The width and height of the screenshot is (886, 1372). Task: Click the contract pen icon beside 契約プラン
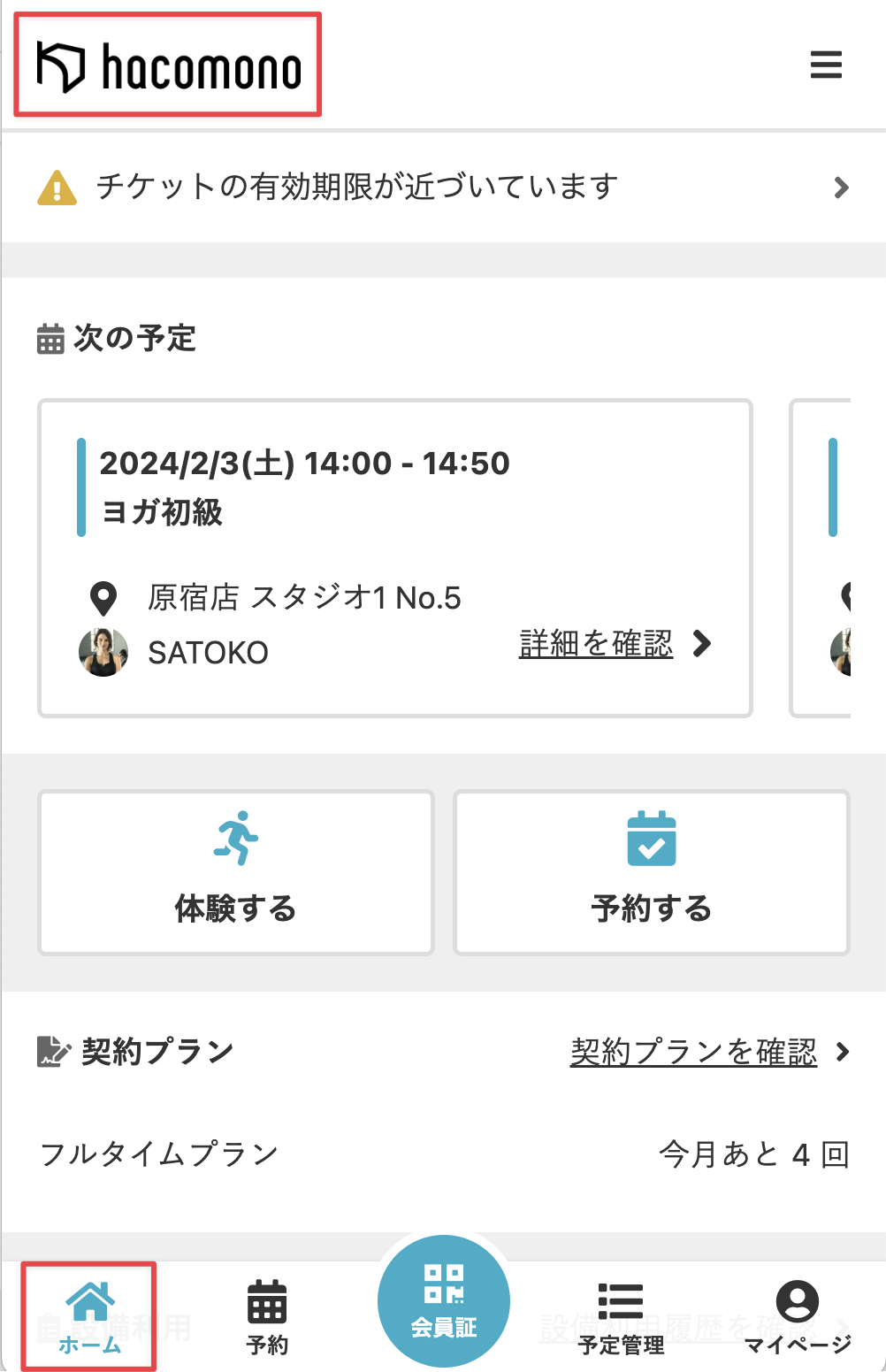54,1052
